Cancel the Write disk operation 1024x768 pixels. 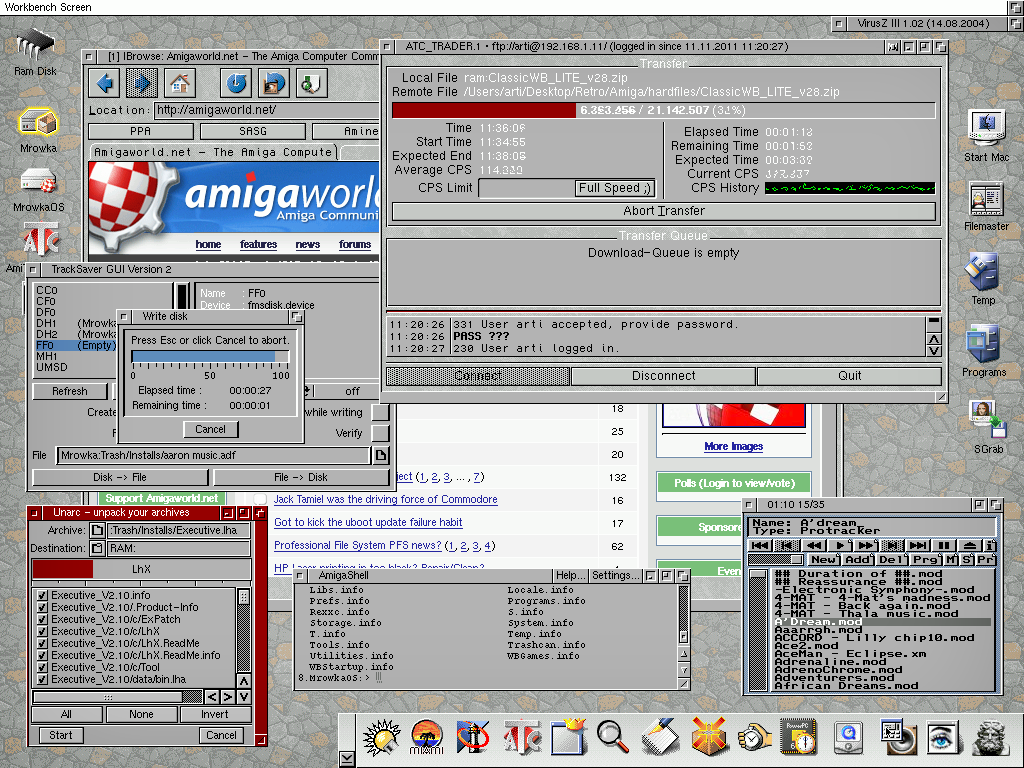[210, 429]
